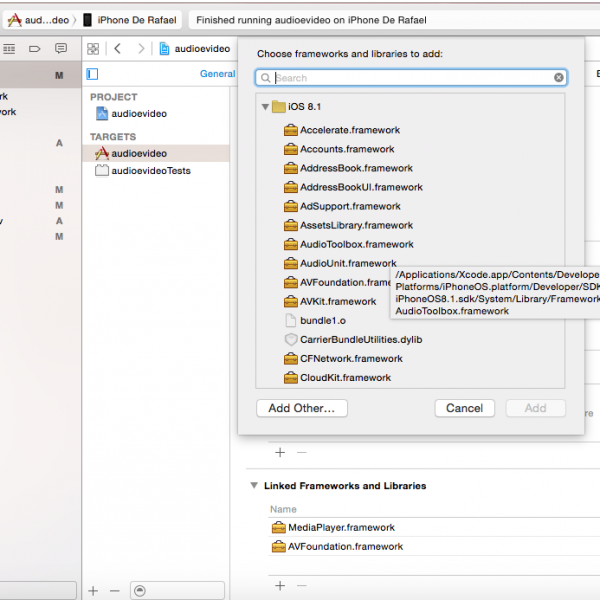Open the related items grid icon
Image resolution: width=600 pixels, height=600 pixels.
(x=93, y=49)
